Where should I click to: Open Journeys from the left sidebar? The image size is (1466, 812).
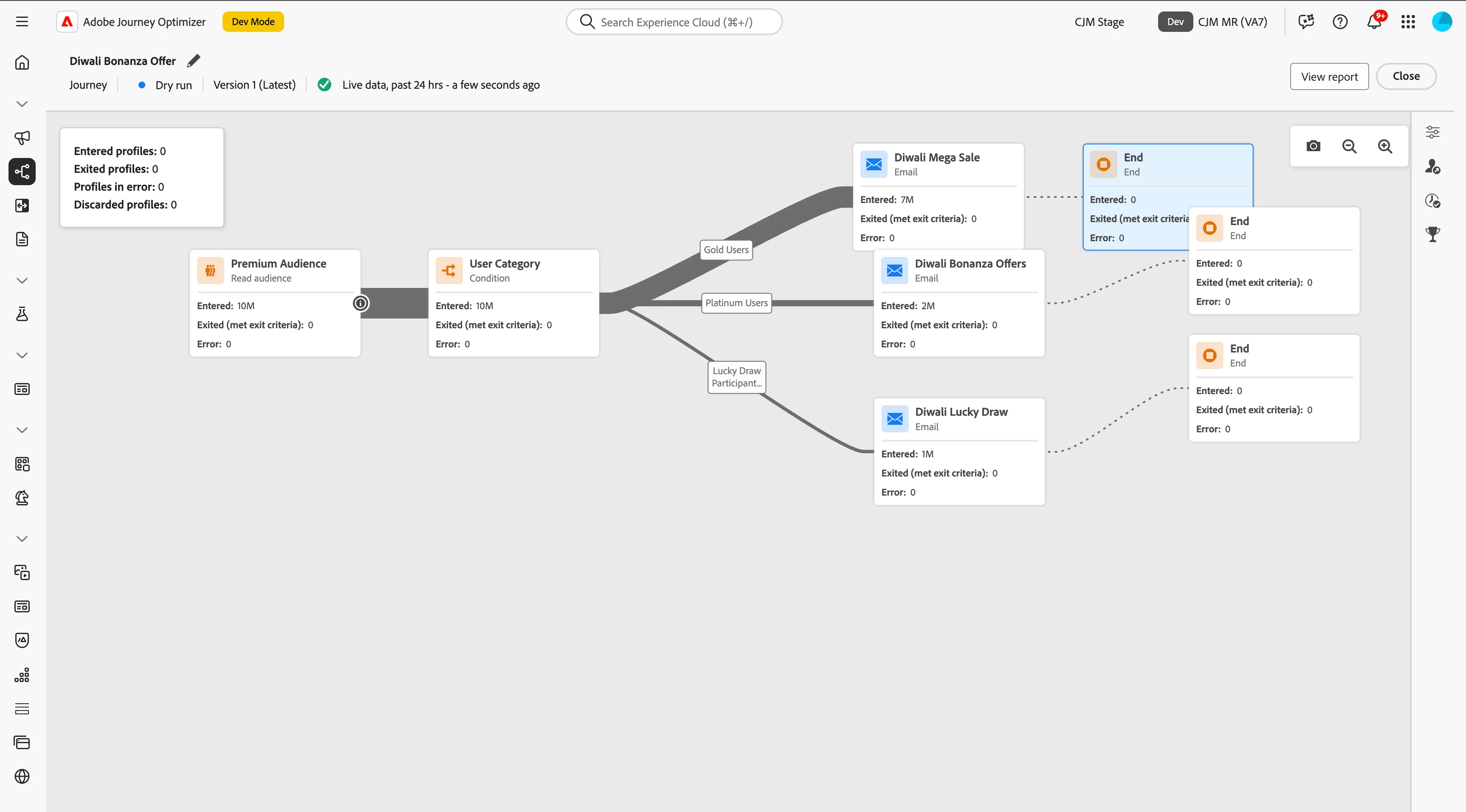coord(22,171)
